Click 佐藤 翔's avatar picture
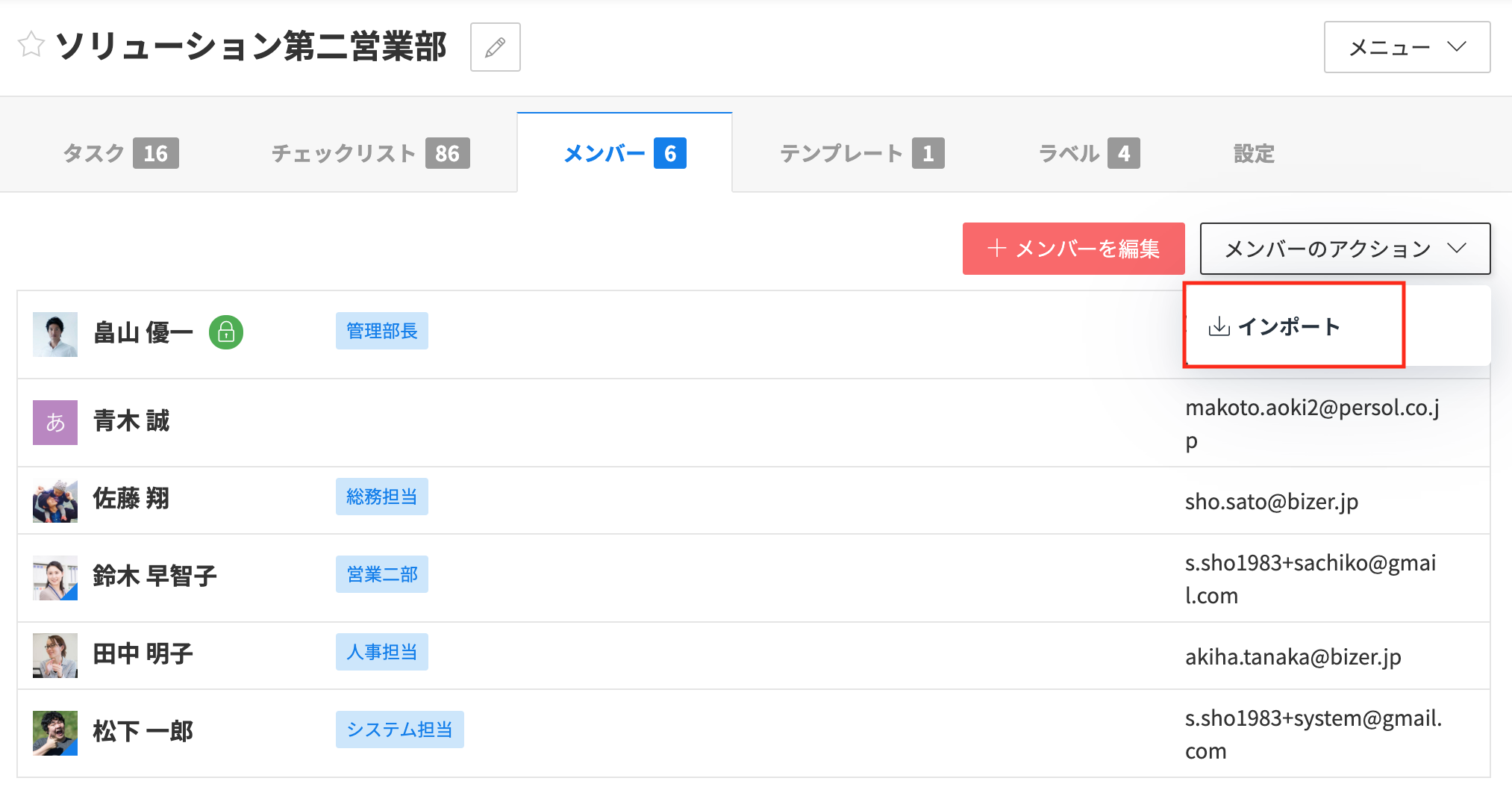This screenshot has height=790, width=1512. (55, 500)
